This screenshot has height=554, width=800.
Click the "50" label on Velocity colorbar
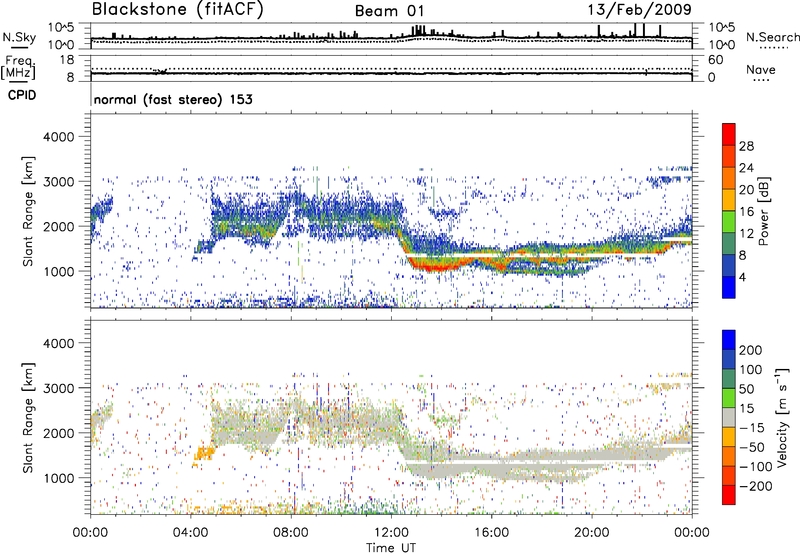pyautogui.click(x=746, y=389)
